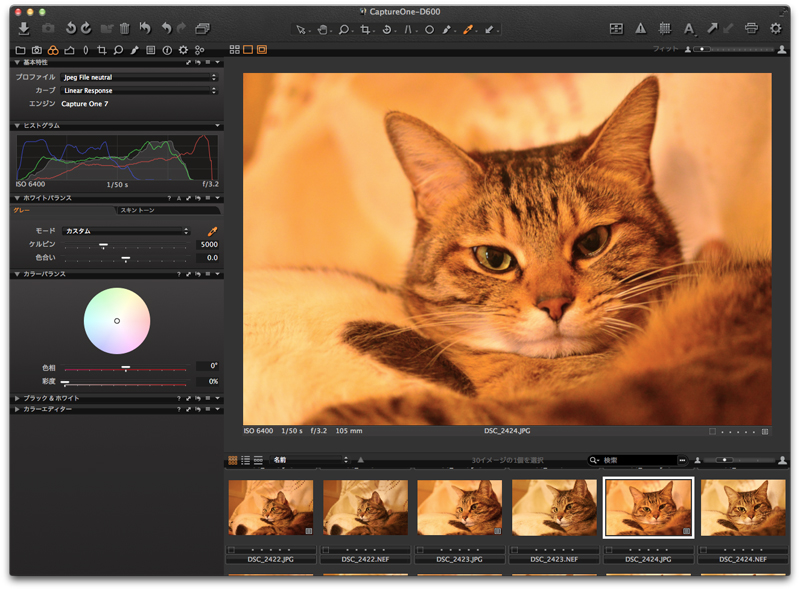Click the trash can delete icon
This screenshot has width=800, height=590.
pos(124,29)
